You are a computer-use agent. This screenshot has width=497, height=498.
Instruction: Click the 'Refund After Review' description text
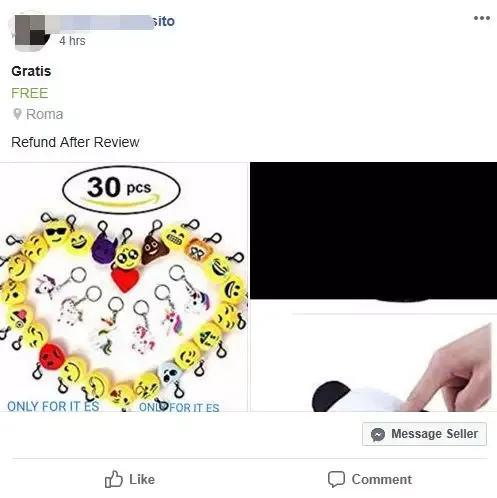(75, 142)
